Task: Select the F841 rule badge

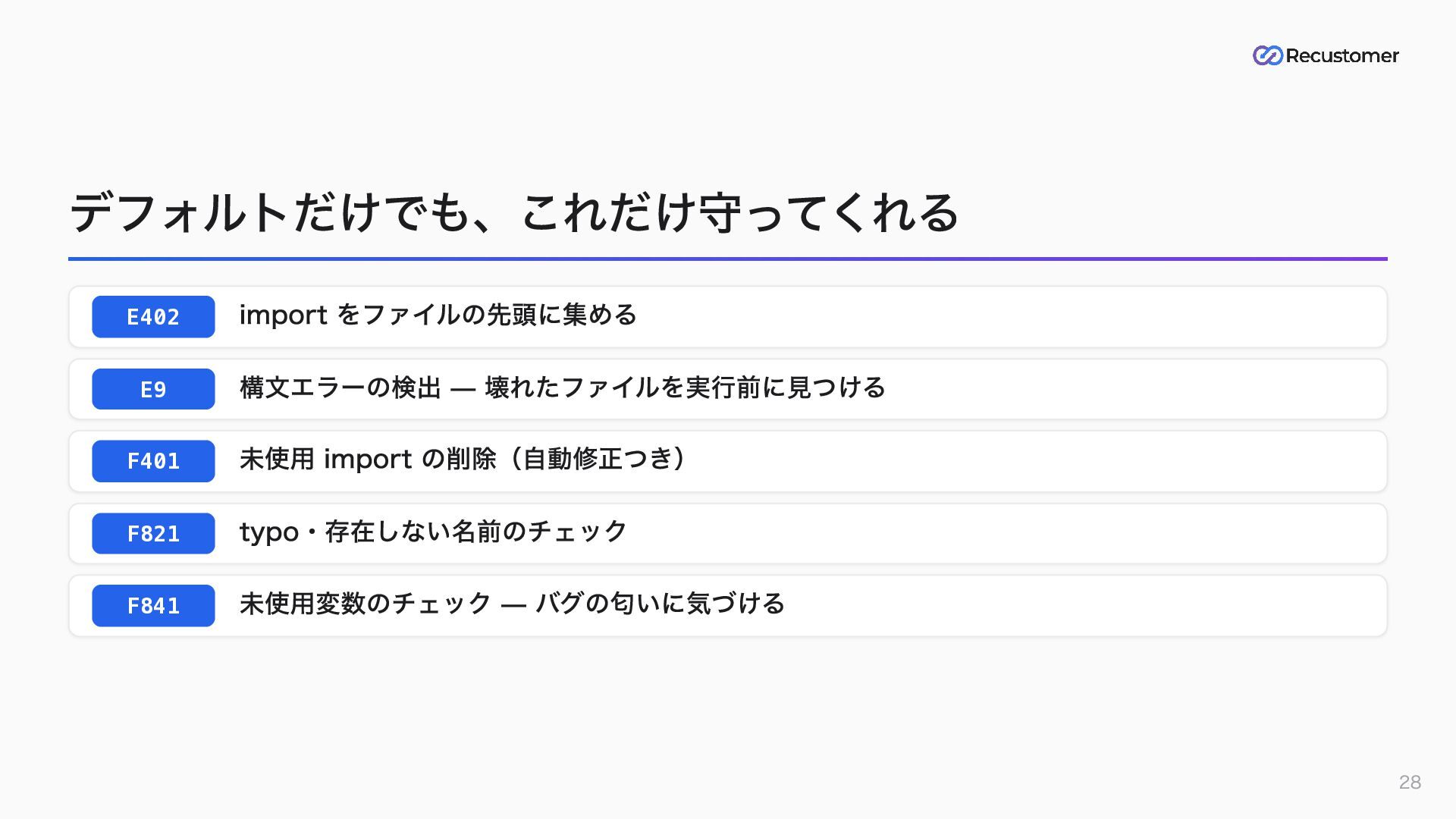Action: coord(153,606)
